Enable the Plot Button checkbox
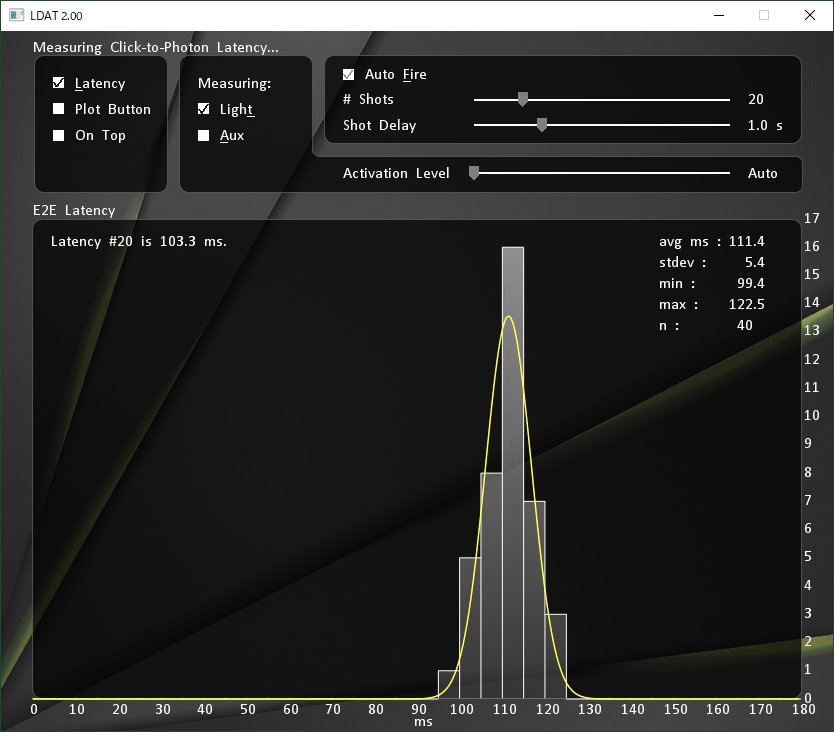 pyautogui.click(x=59, y=109)
